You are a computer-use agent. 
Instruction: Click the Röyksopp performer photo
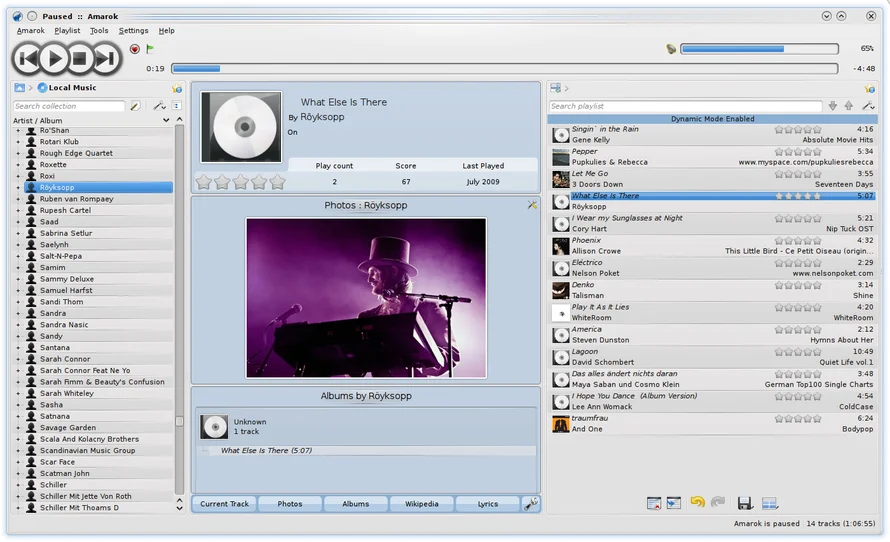[366, 298]
